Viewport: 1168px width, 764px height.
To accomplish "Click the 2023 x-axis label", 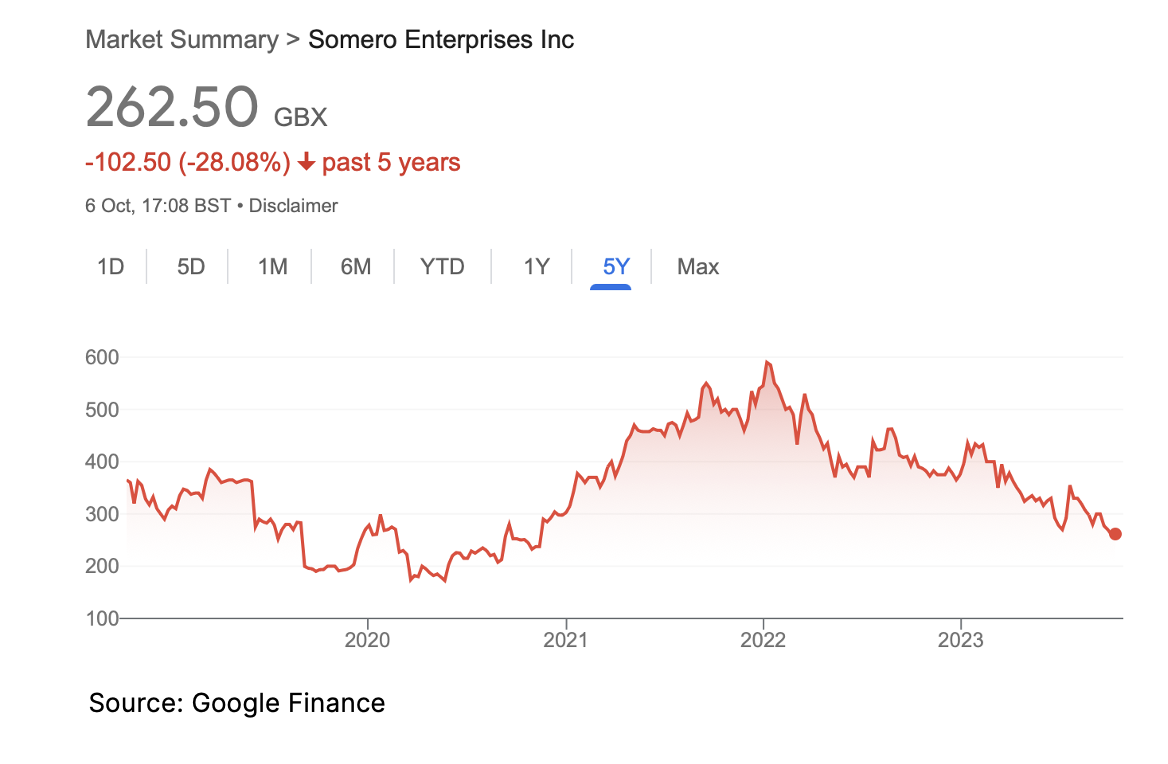I will pyautogui.click(x=961, y=640).
